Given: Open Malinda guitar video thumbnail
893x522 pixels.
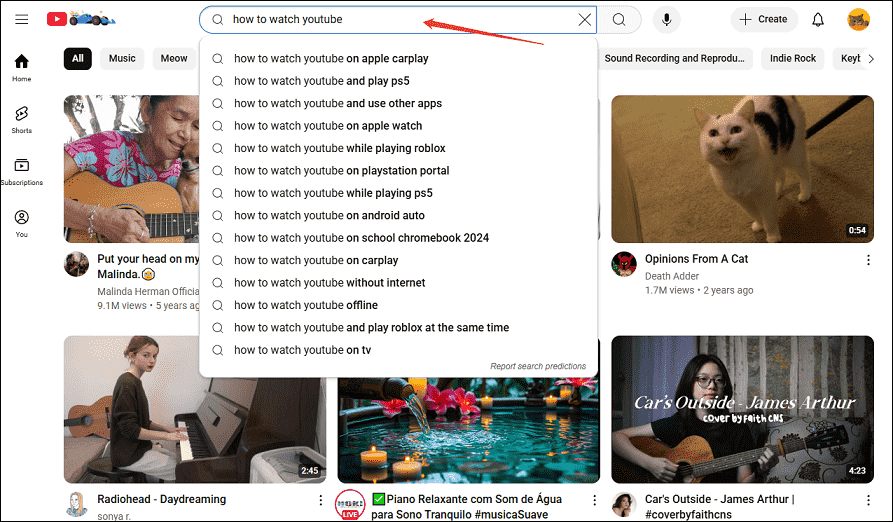Looking at the screenshot, I should click(x=132, y=169).
